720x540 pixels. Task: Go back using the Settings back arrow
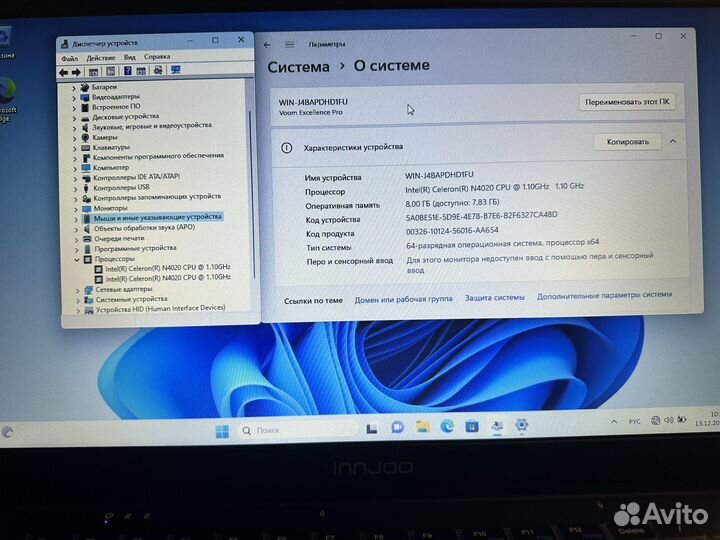point(267,45)
